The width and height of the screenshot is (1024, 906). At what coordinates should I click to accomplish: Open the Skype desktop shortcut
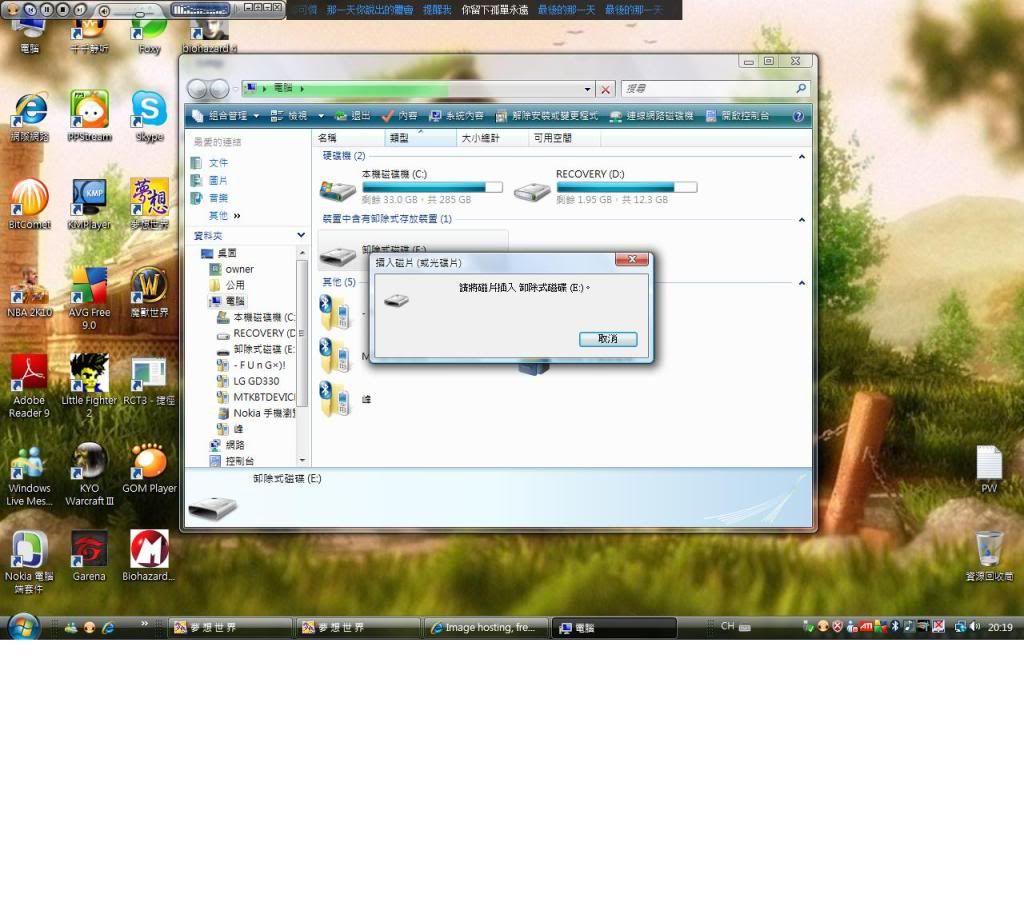pos(149,110)
